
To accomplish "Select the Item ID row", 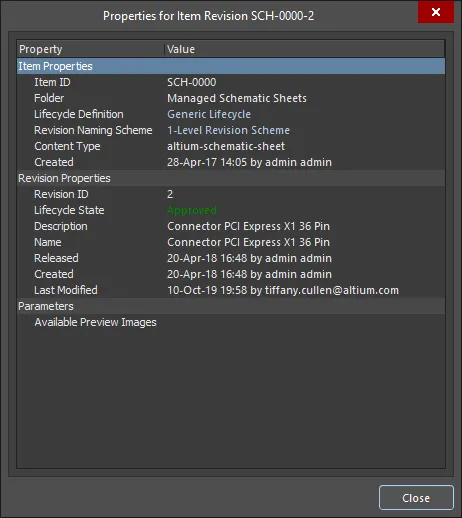I will pyautogui.click(x=231, y=82).
